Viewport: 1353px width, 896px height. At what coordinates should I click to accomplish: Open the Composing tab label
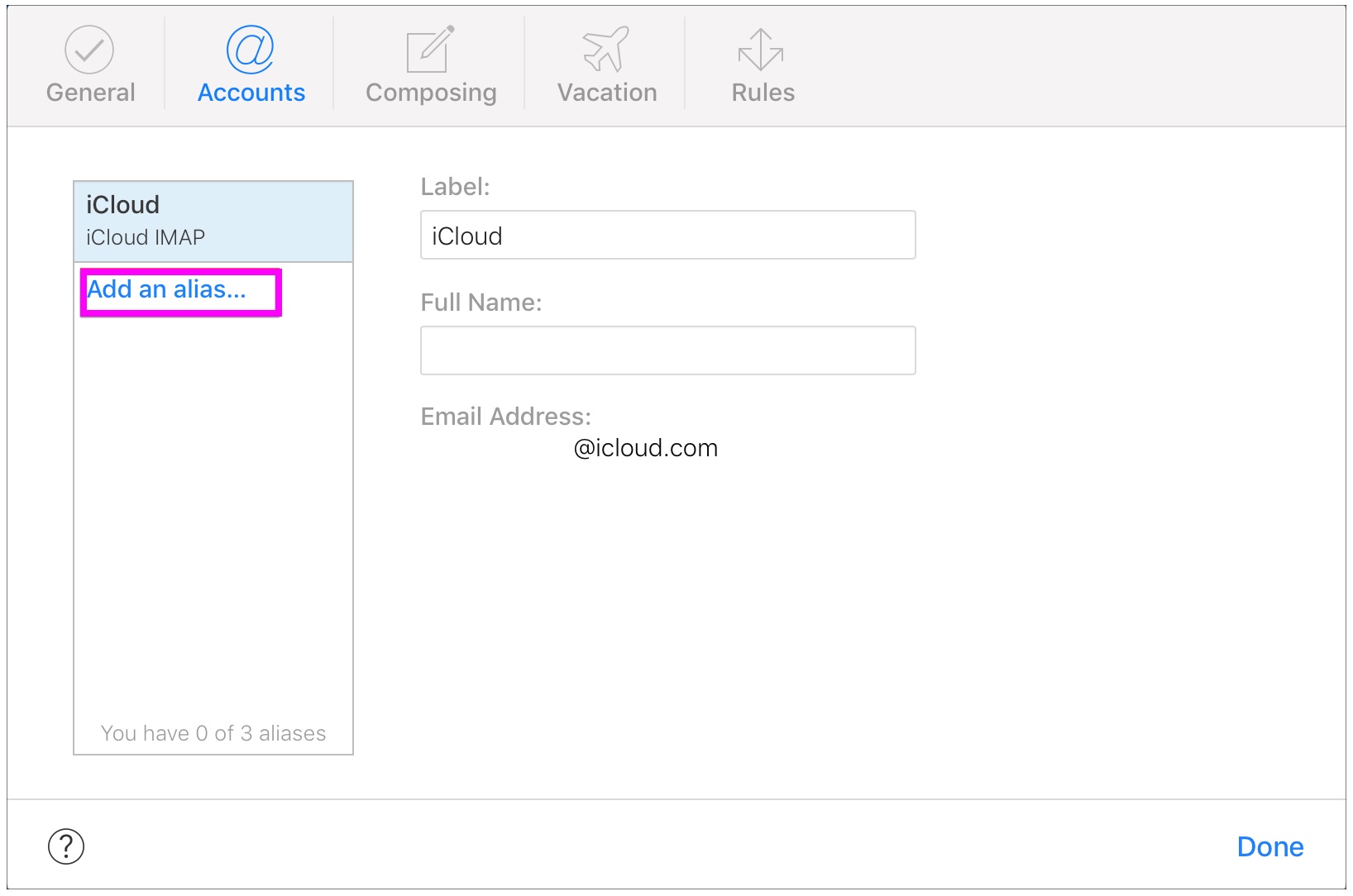point(431,93)
